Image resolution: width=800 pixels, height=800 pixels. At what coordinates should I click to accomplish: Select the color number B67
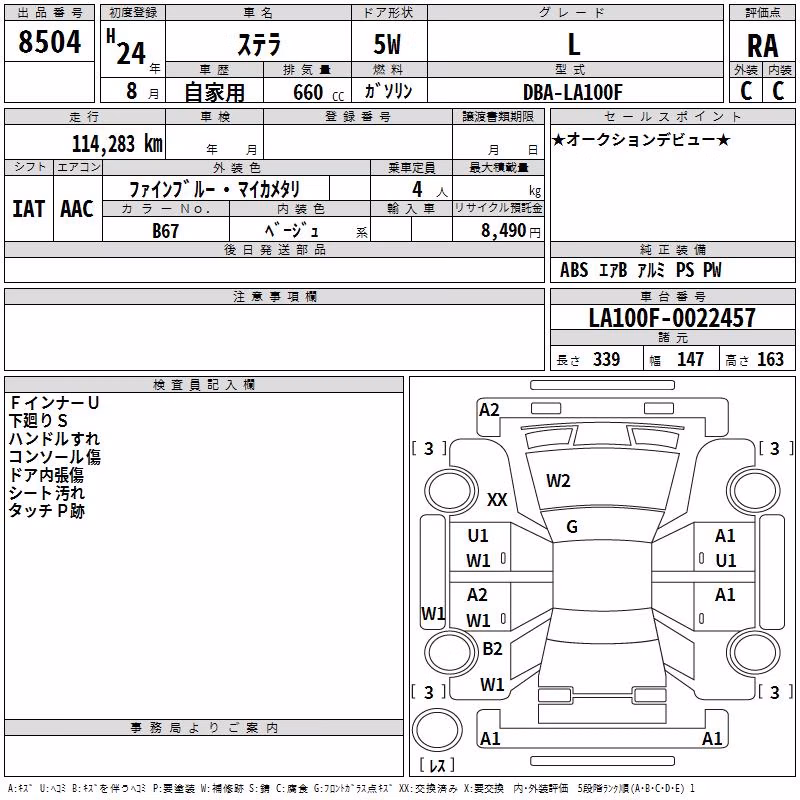pos(165,231)
